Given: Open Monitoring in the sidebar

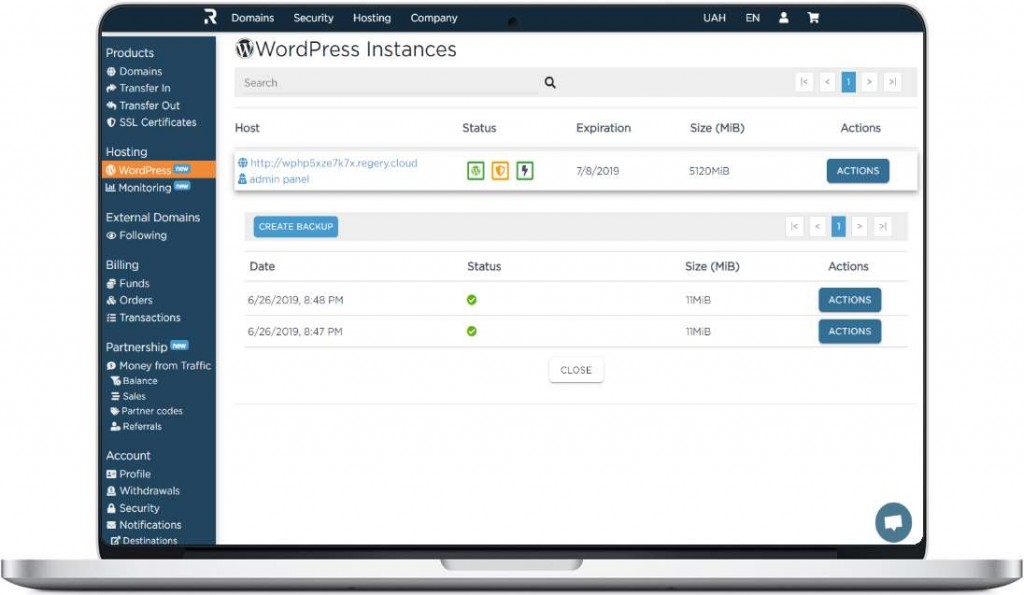Looking at the screenshot, I should point(148,187).
